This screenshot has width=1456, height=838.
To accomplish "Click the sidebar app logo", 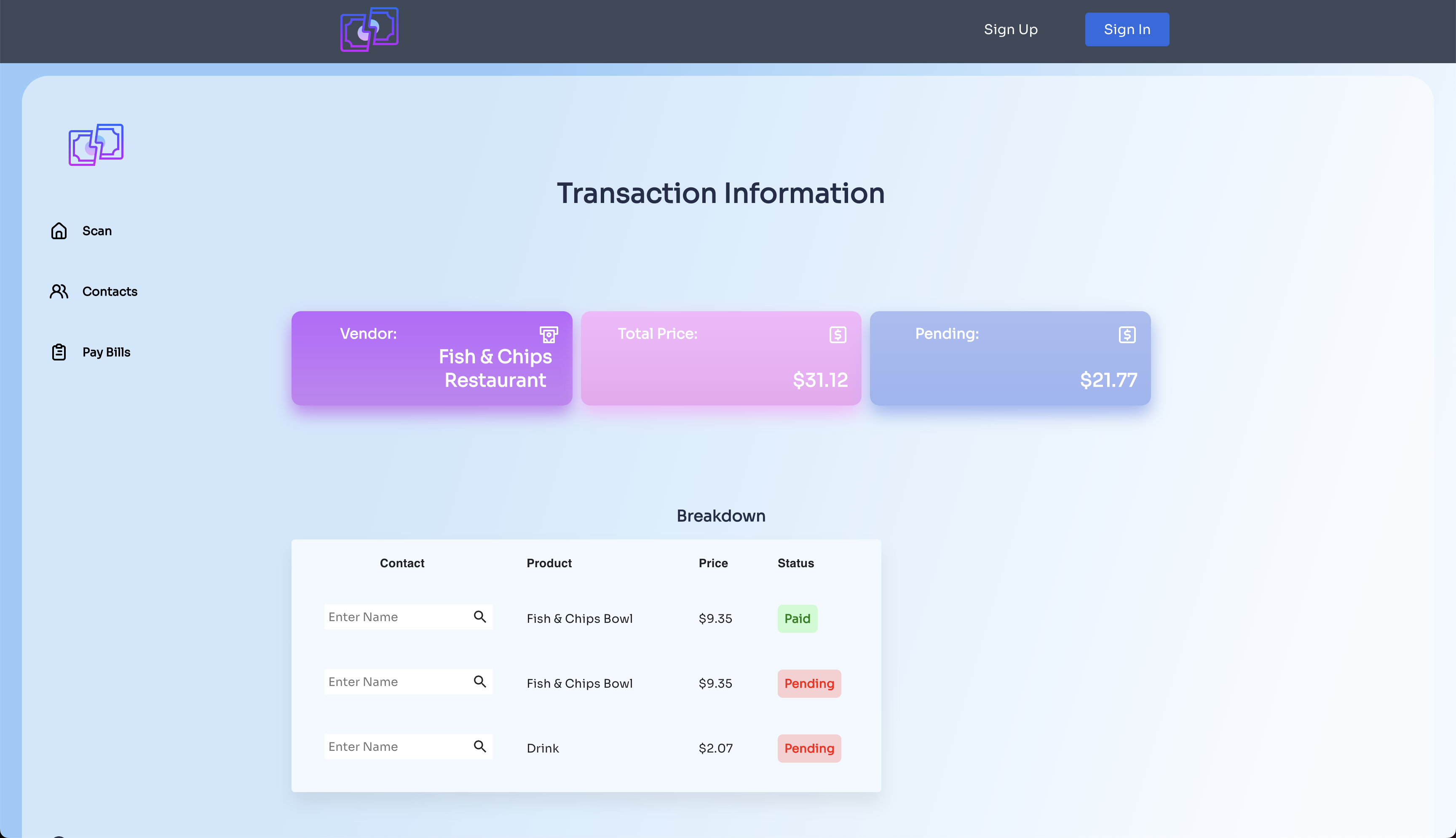I will click(96, 144).
